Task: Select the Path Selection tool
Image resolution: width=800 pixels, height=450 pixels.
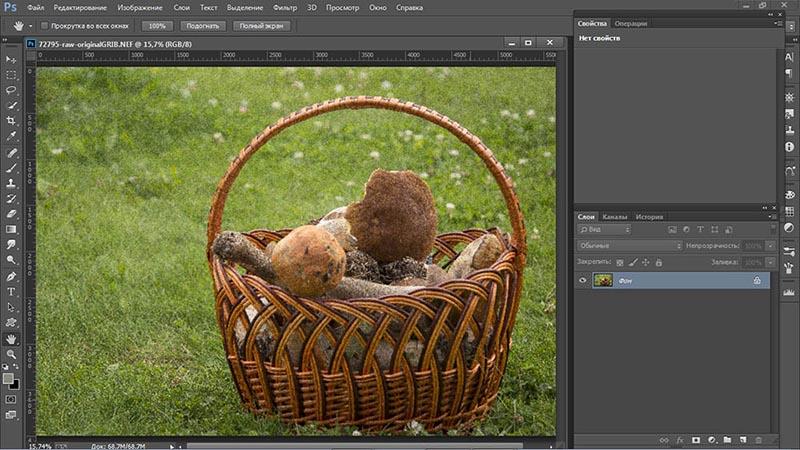Action: pyautogui.click(x=11, y=308)
